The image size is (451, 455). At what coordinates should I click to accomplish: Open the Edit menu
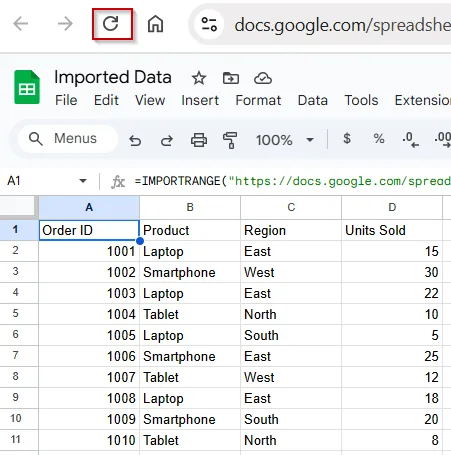[106, 100]
